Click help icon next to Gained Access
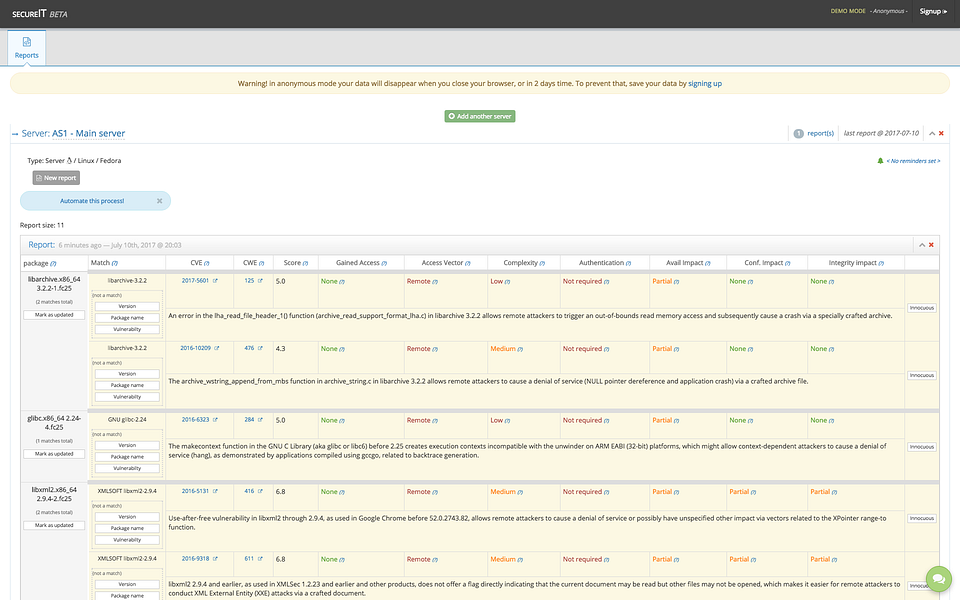Image resolution: width=960 pixels, height=600 pixels. click(384, 263)
